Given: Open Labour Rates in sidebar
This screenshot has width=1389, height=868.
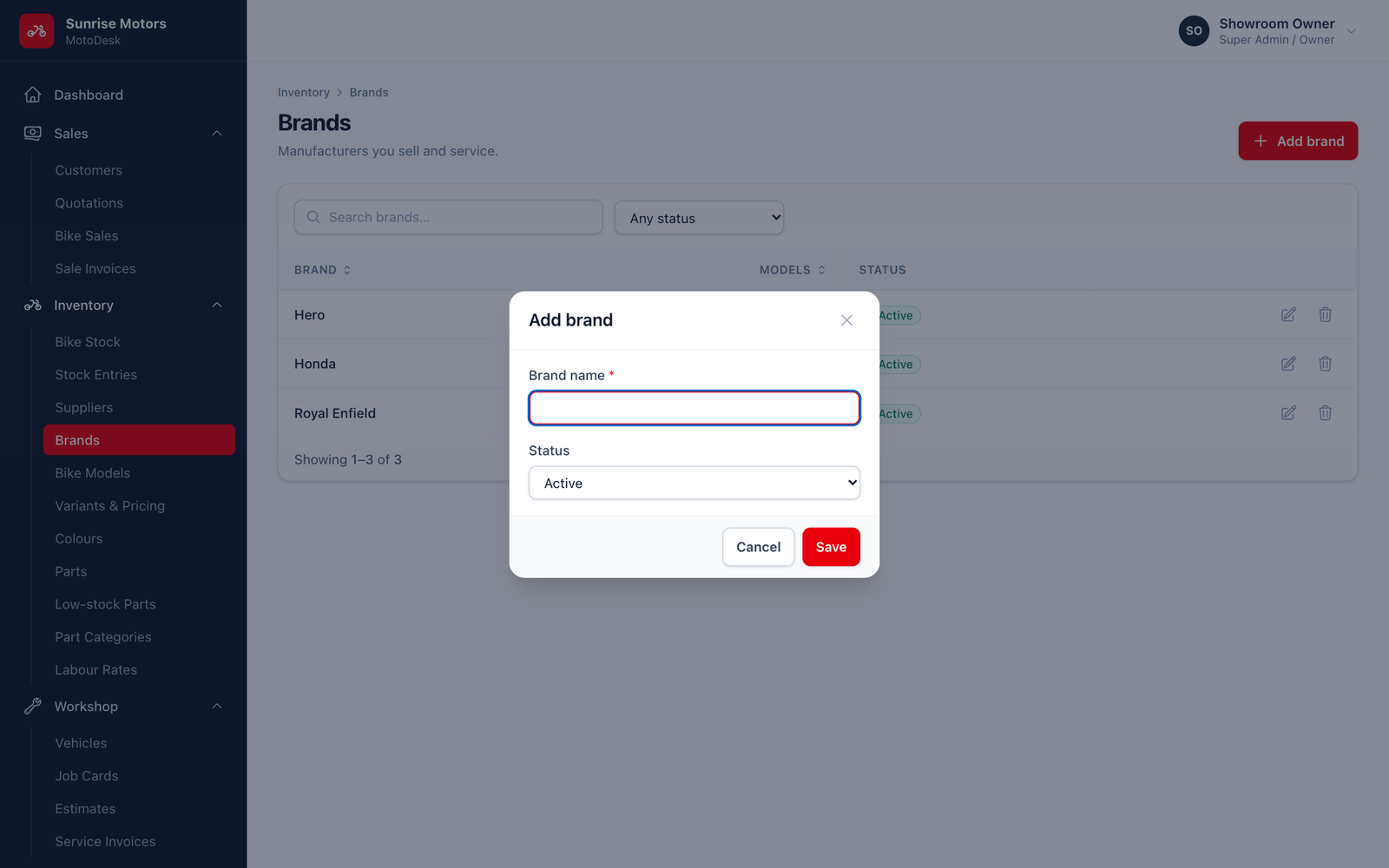Looking at the screenshot, I should (95, 670).
